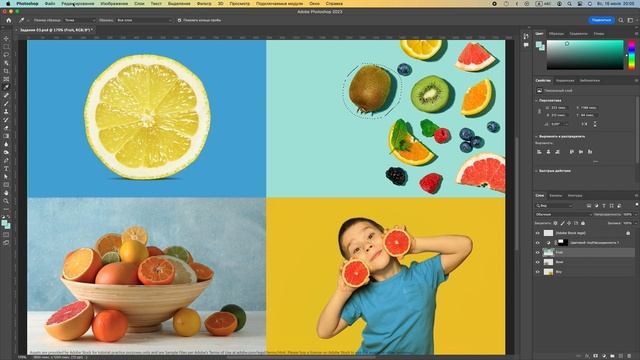This screenshot has width=640, height=360.
Task: Click align left edges icon in Properties
Action: coord(539,152)
